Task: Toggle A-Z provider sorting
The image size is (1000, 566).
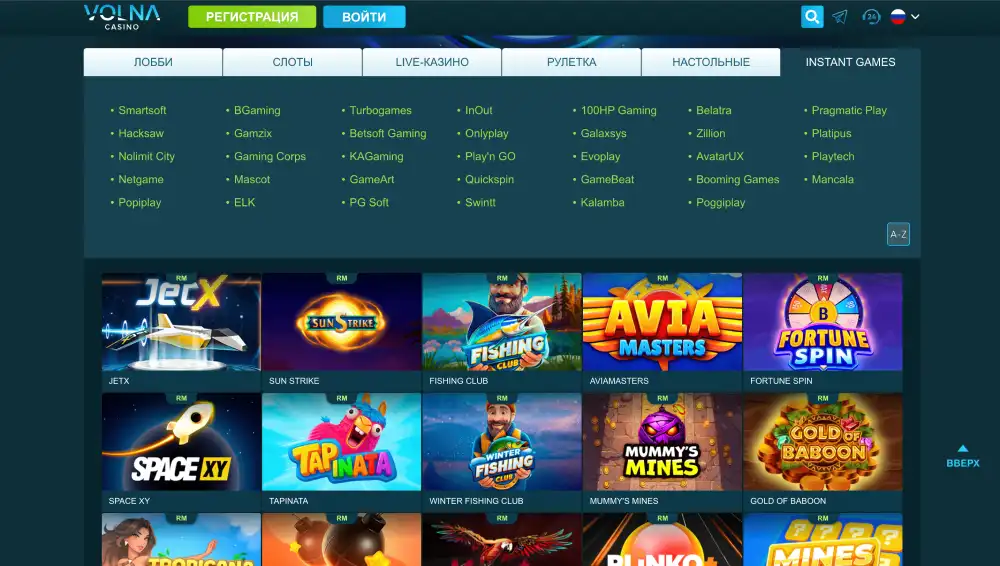Action: [898, 234]
